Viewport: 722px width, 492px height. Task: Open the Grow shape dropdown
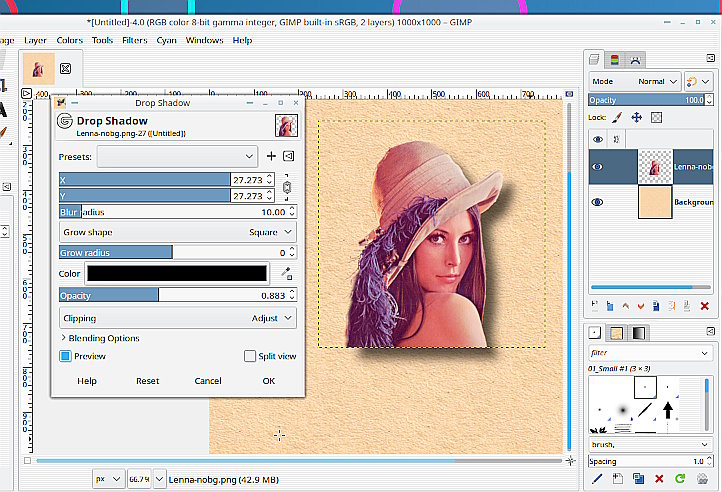[177, 232]
